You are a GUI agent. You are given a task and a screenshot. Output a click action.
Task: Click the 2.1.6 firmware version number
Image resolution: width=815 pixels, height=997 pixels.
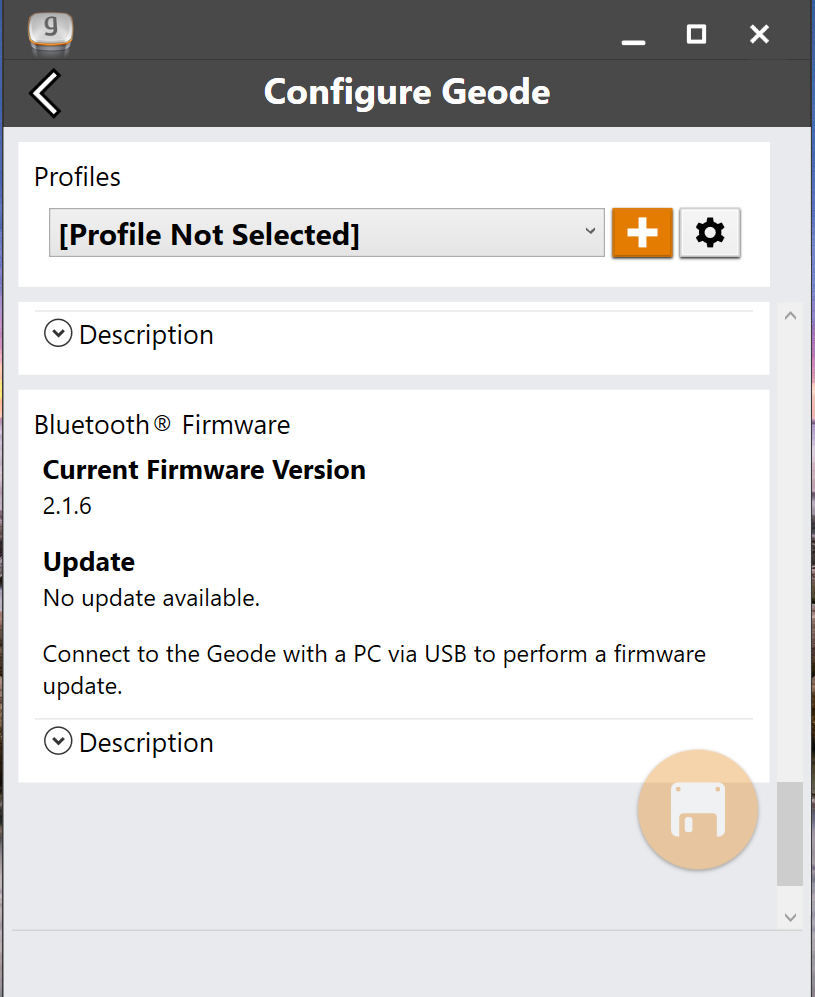pyautogui.click(x=67, y=506)
